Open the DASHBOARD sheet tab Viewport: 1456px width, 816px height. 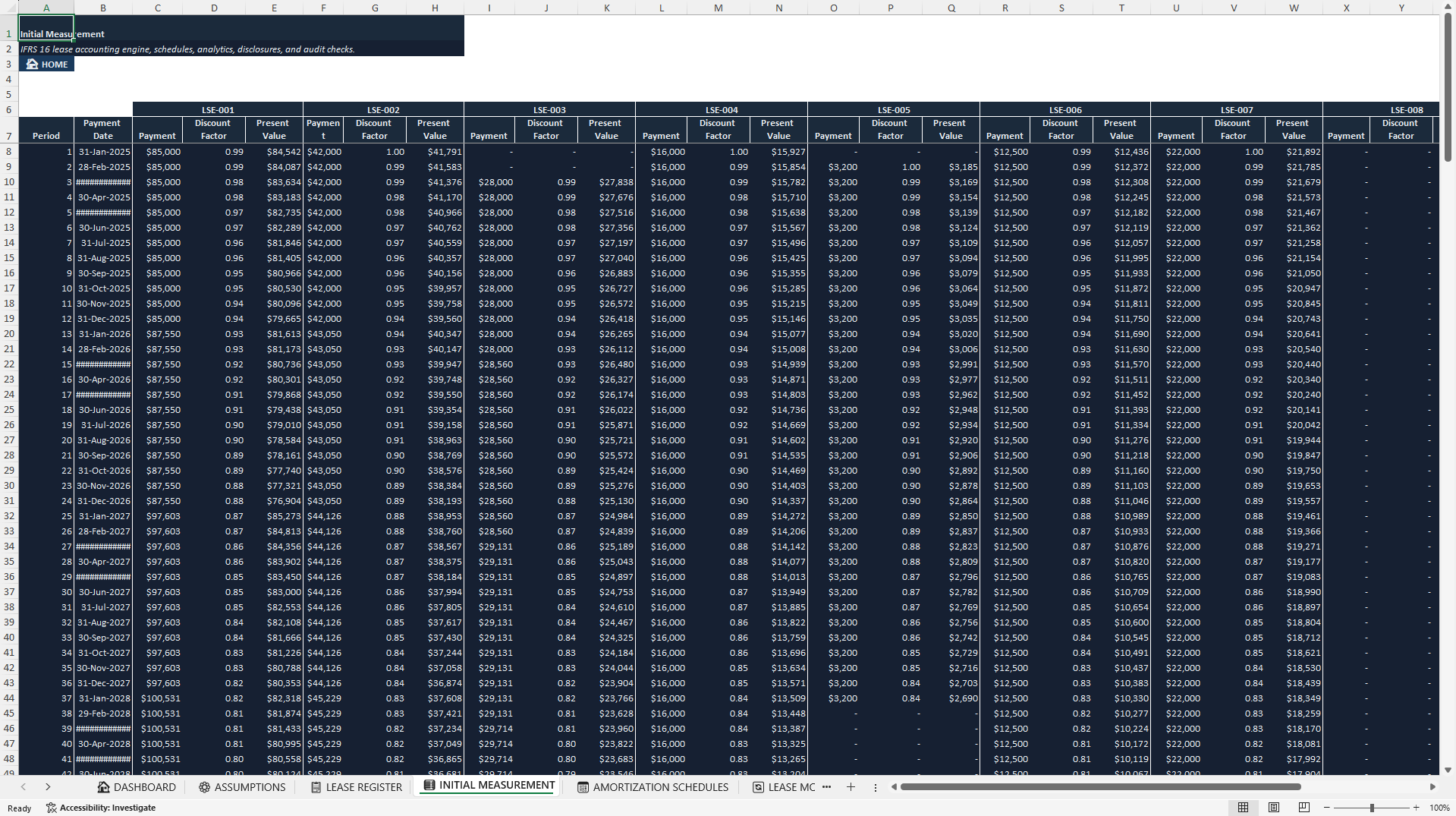click(137, 787)
